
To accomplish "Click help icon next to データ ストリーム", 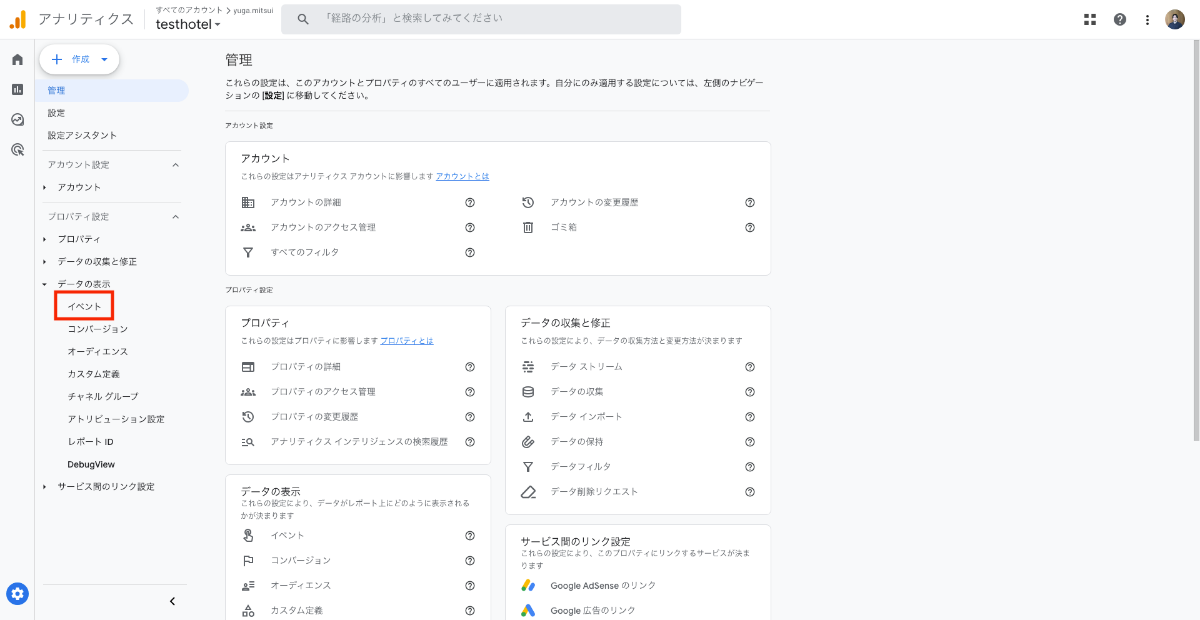I will tap(749, 367).
